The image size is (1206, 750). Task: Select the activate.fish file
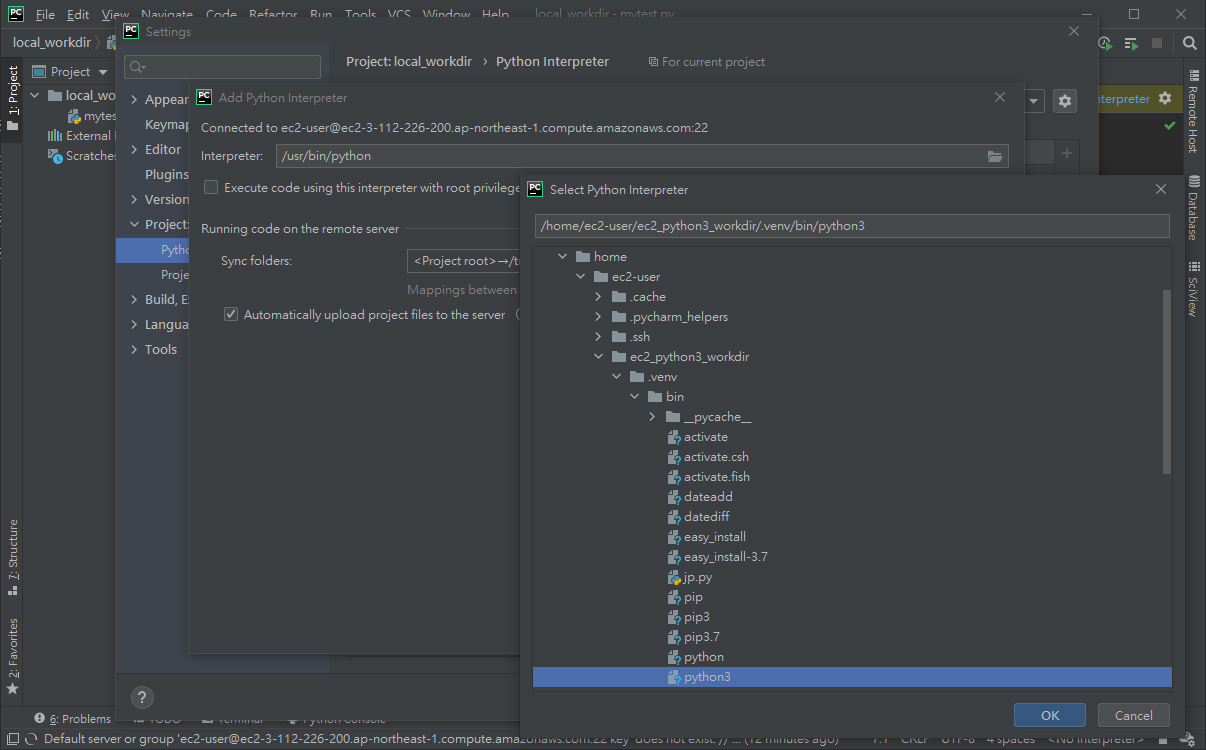tap(717, 477)
